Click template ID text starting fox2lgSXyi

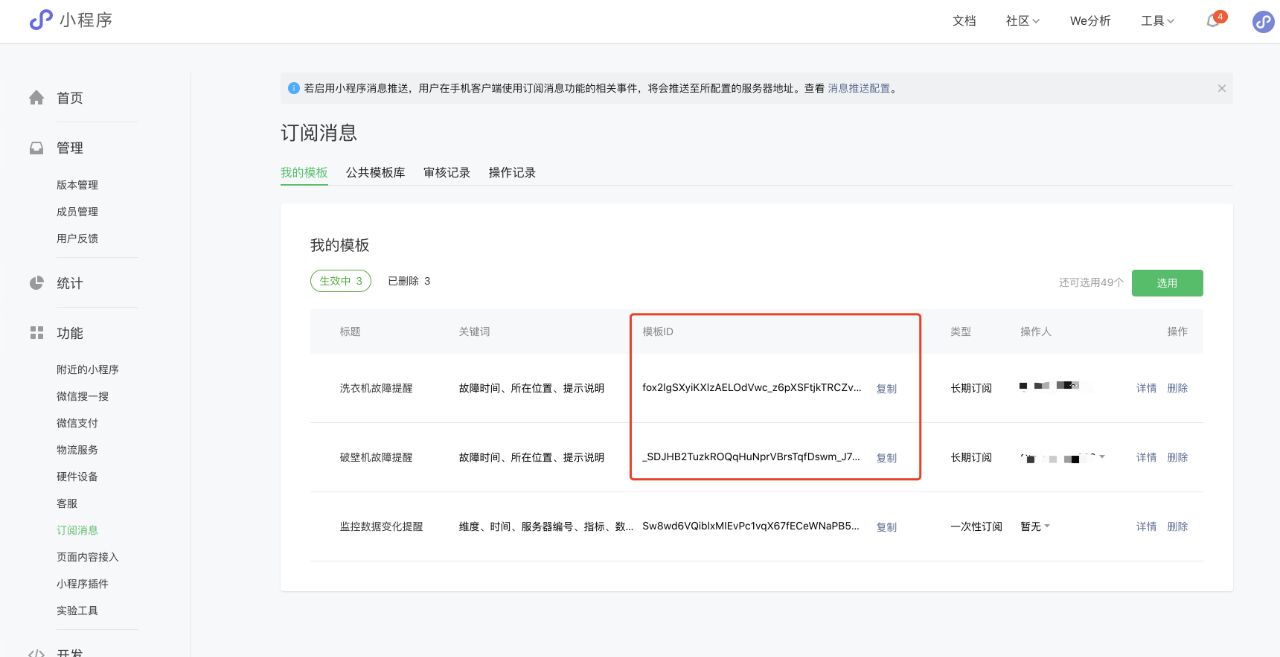click(x=752, y=388)
